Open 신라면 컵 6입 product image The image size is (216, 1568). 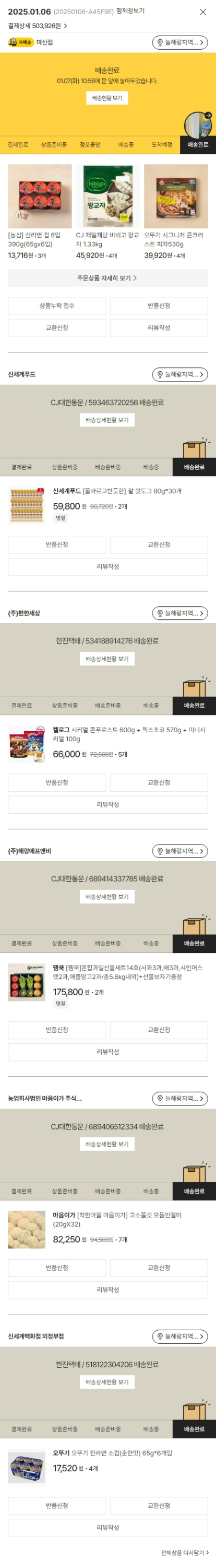[x=40, y=196]
